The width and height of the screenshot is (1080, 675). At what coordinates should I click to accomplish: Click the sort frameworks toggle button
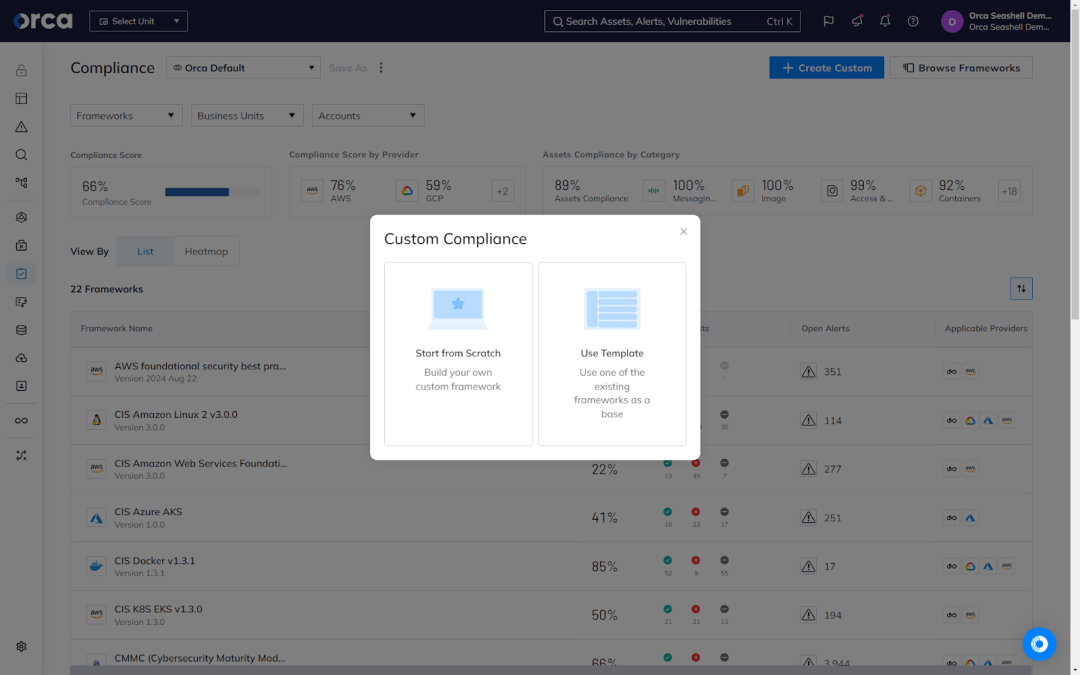[x=1021, y=289]
